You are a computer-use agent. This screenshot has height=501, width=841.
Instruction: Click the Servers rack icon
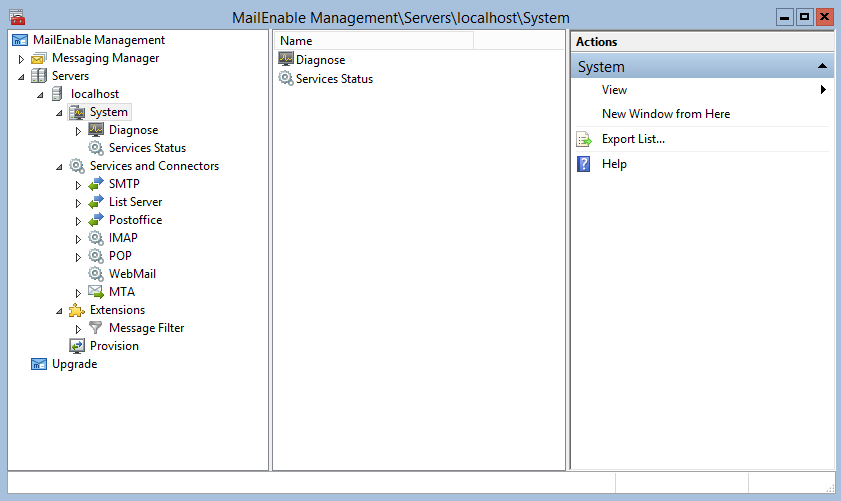[x=39, y=76]
